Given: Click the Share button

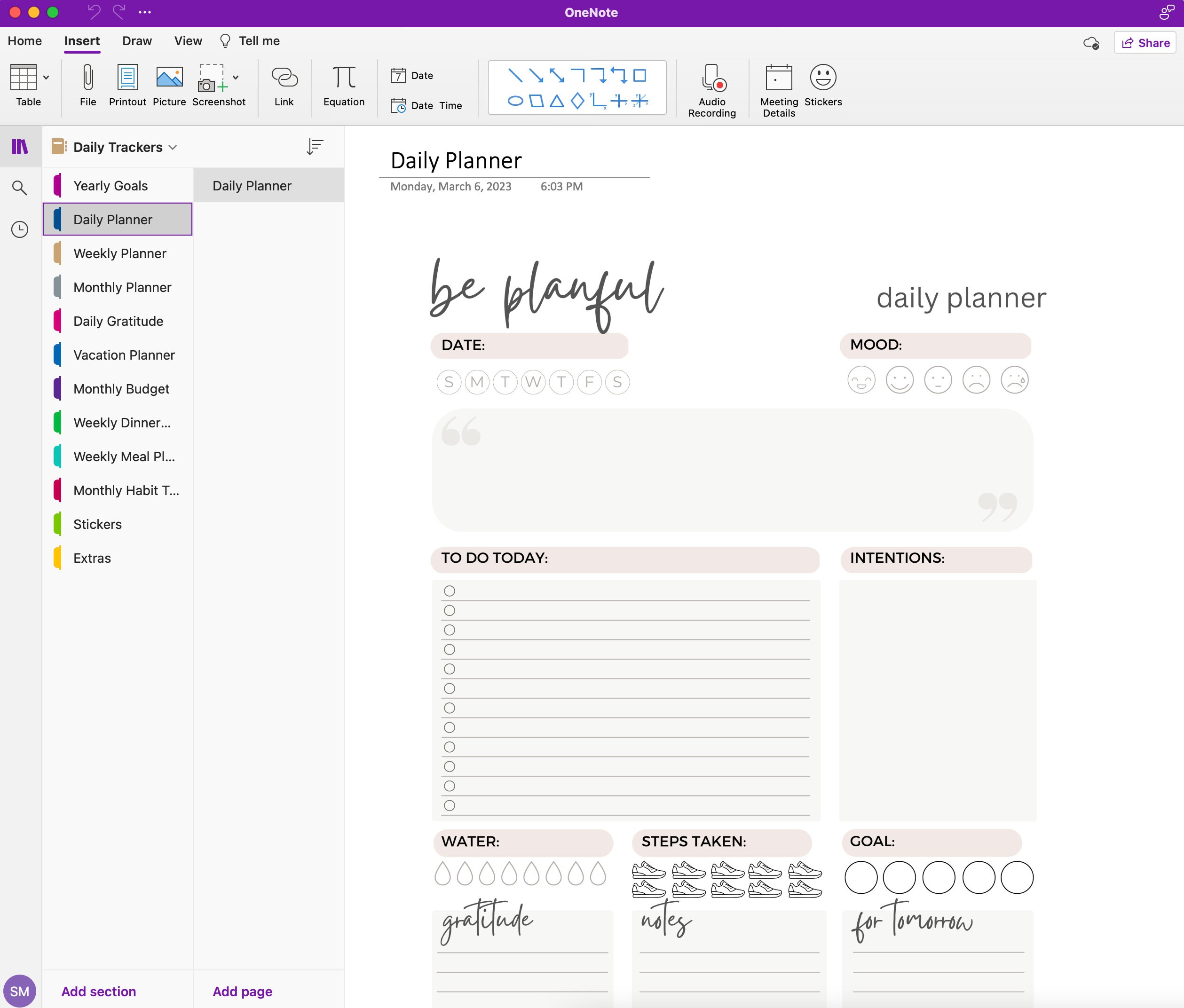Looking at the screenshot, I should coord(1145,42).
